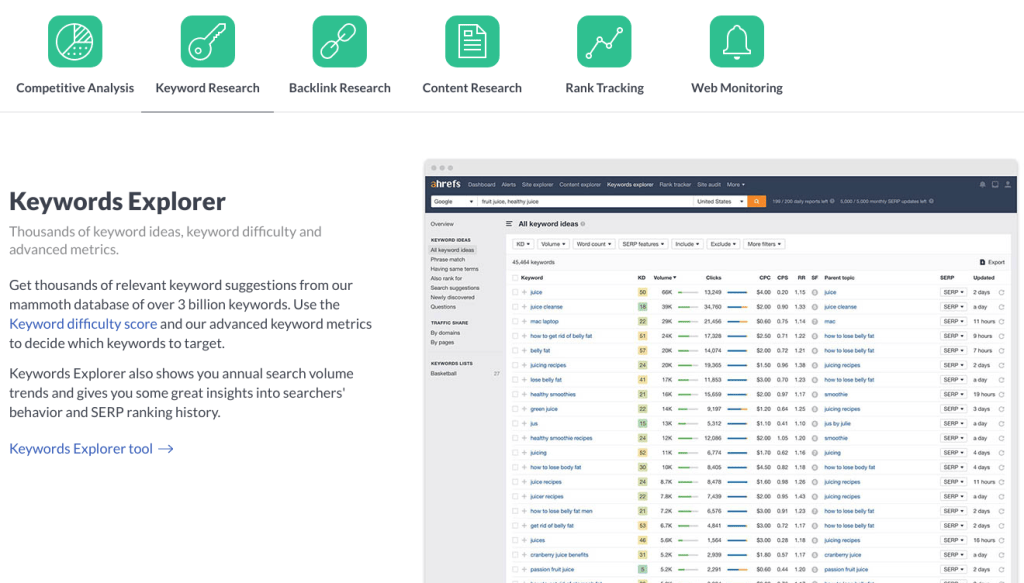Click the ahrefs logo in the app header

(x=445, y=184)
